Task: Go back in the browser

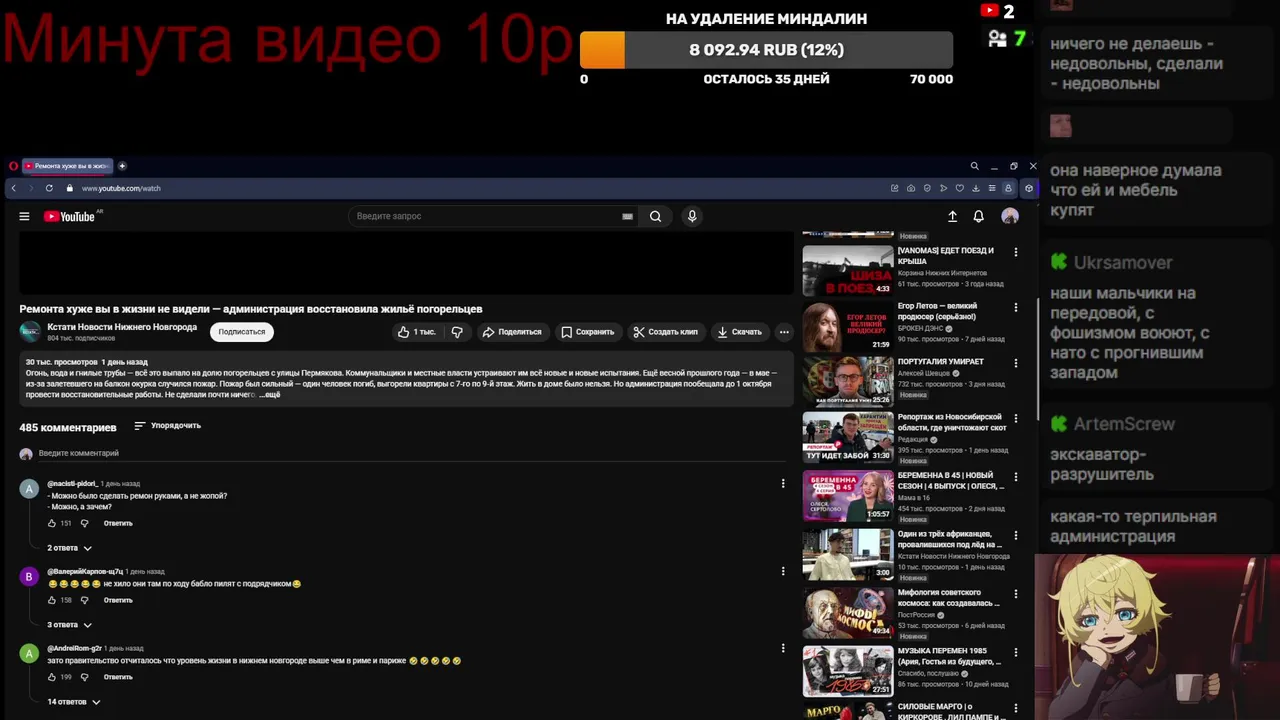Action: pos(13,188)
